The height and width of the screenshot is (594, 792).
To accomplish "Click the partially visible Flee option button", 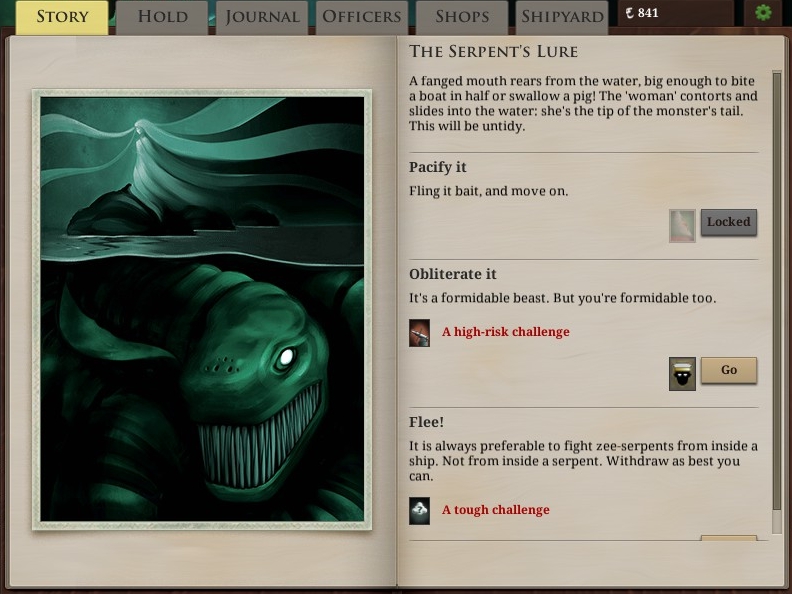I will coord(729,538).
